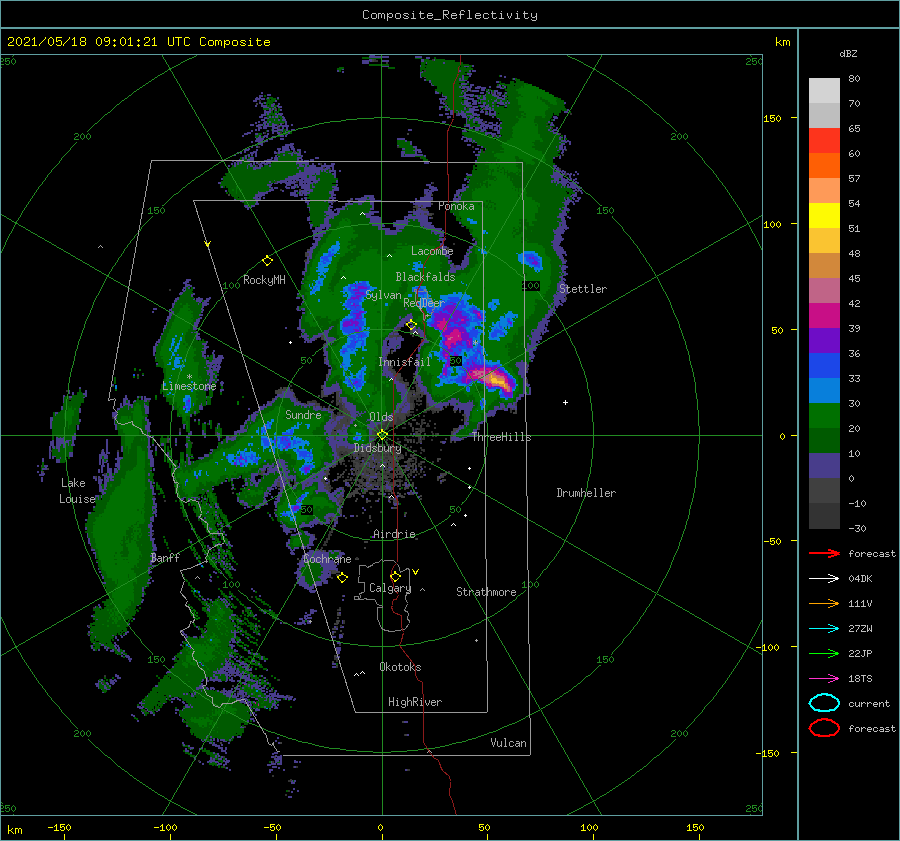Click the Vulcan label

click(509, 743)
